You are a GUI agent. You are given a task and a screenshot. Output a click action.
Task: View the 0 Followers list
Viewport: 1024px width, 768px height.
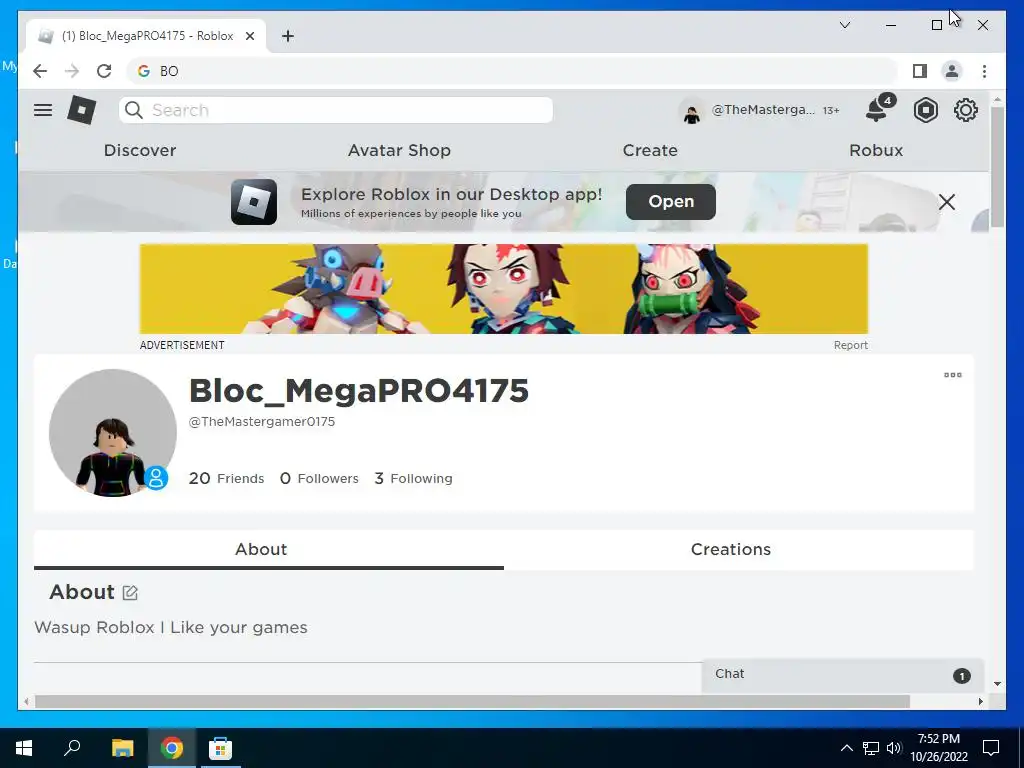coord(319,478)
